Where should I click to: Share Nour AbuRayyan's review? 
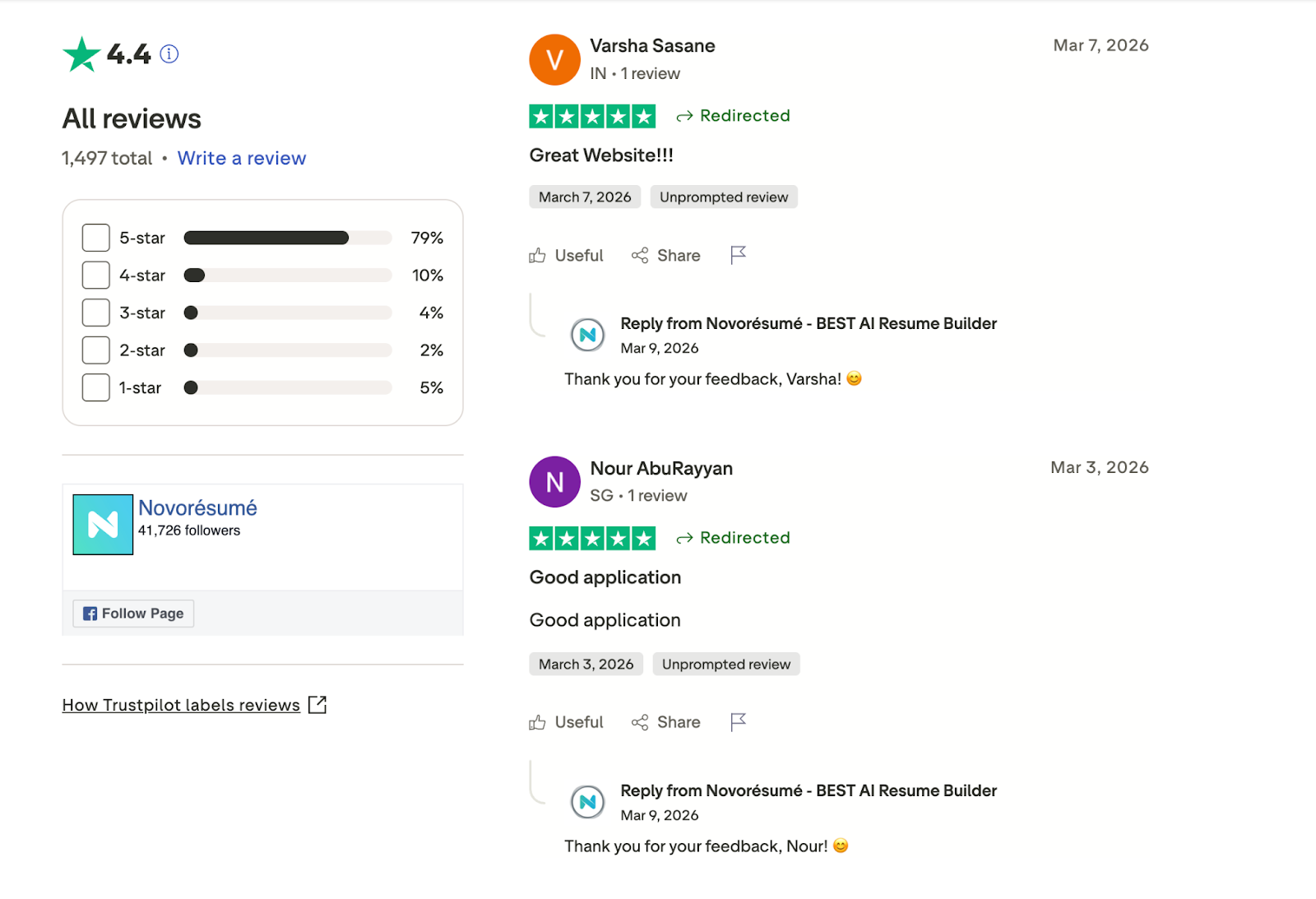click(666, 722)
